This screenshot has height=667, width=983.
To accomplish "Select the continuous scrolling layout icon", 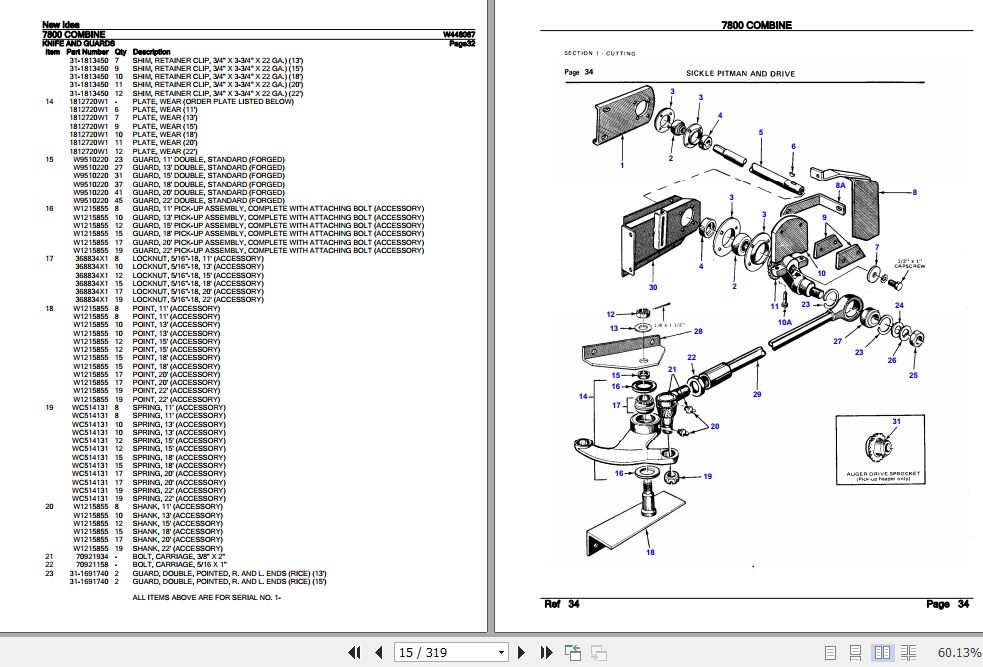I will [853, 651].
